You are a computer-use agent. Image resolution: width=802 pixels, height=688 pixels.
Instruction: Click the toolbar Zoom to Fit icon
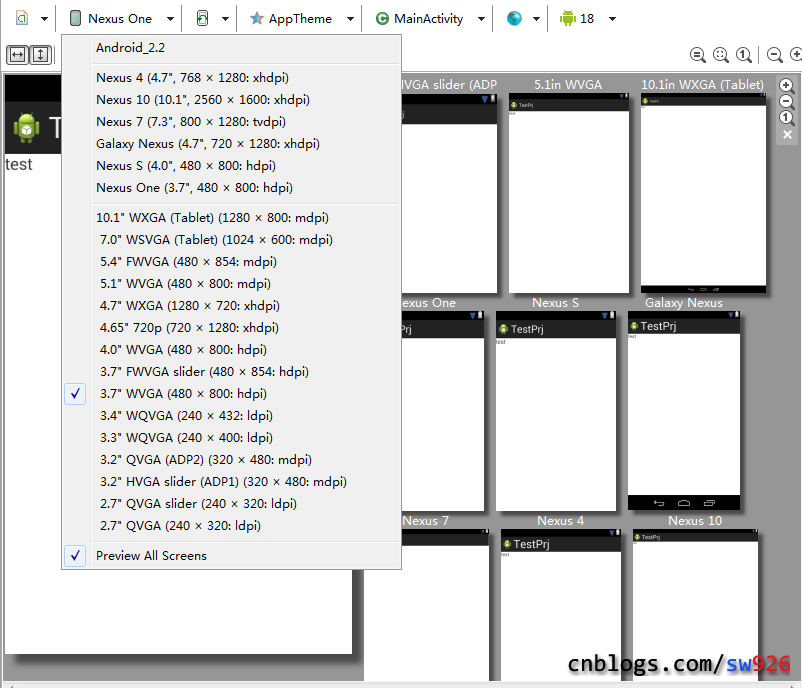click(x=721, y=55)
